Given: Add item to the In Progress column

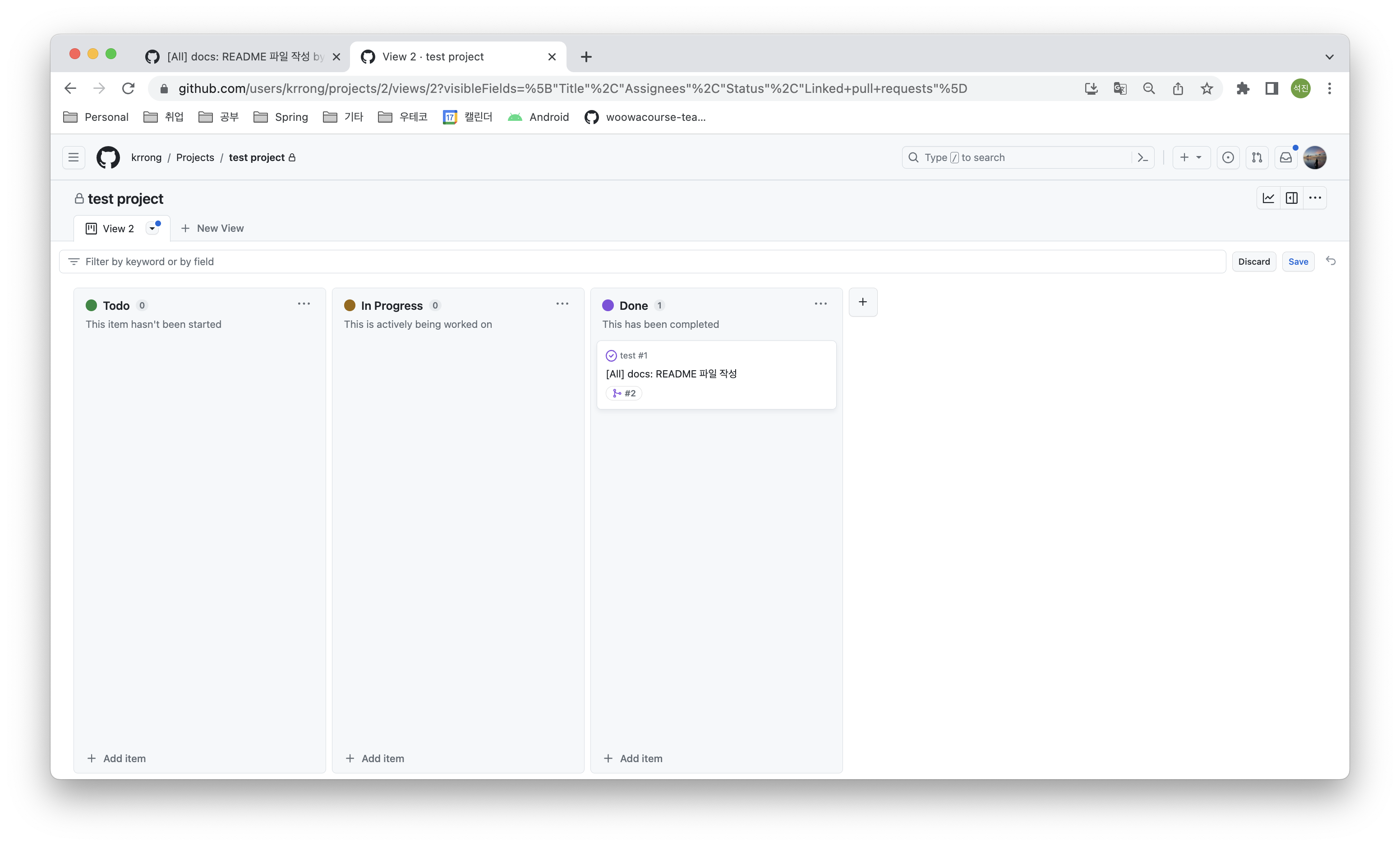Looking at the screenshot, I should pos(375,759).
